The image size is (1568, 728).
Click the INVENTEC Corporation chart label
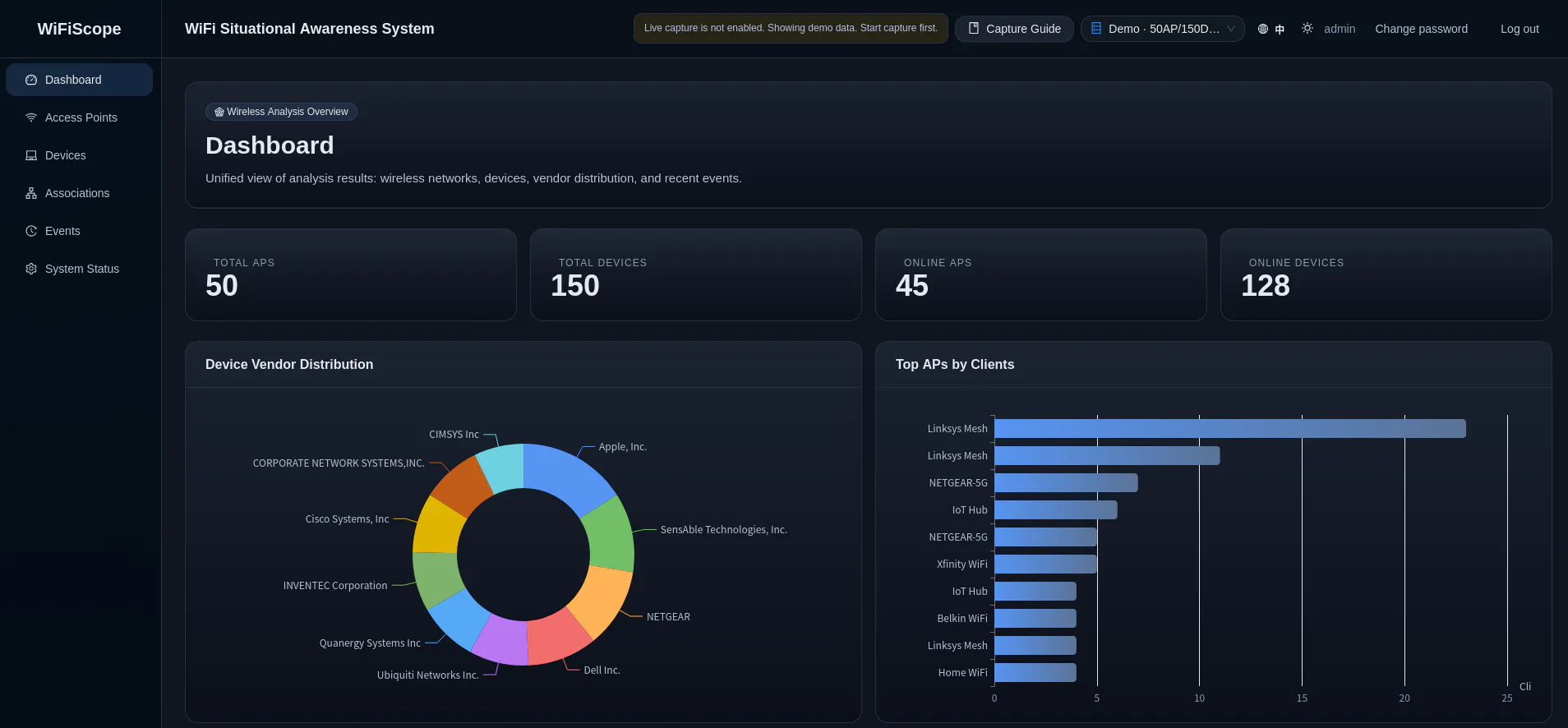335,586
